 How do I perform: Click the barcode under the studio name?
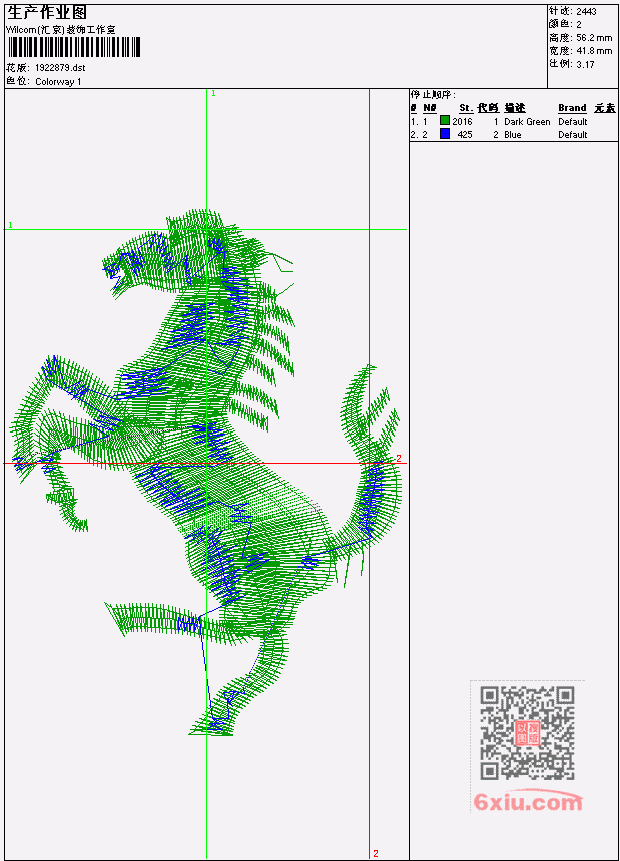(74, 47)
